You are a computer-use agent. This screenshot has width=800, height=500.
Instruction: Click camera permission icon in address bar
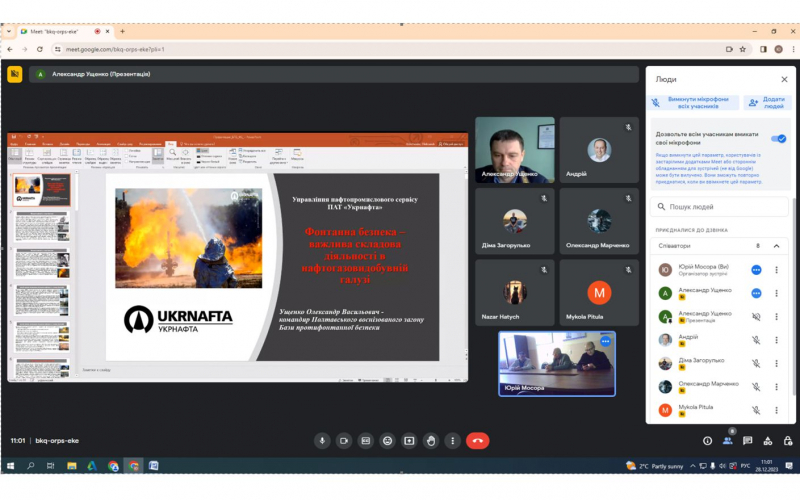[x=729, y=49]
